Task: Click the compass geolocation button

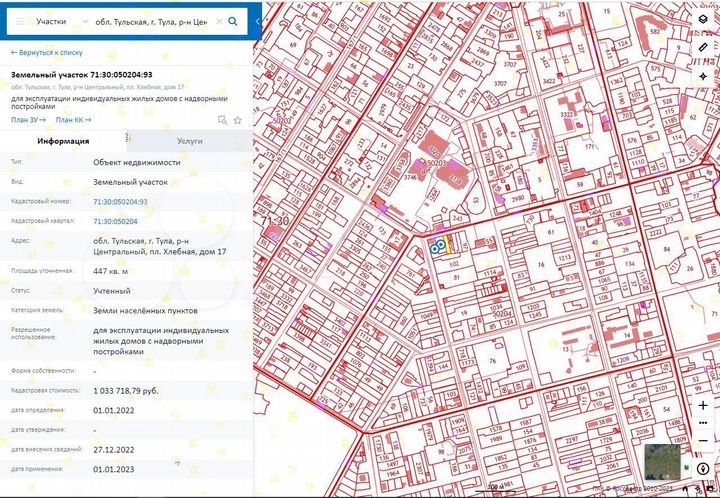Action: click(x=703, y=468)
